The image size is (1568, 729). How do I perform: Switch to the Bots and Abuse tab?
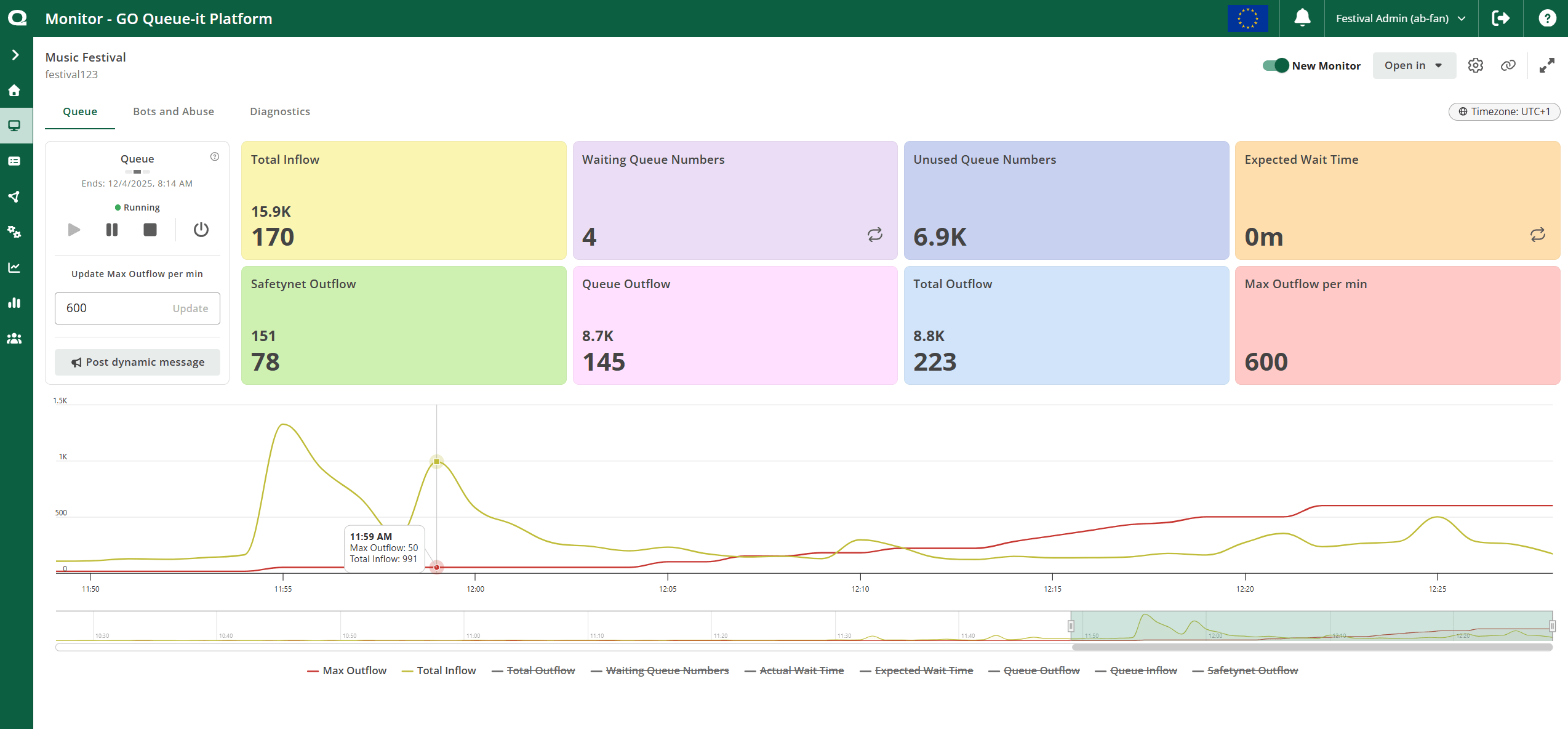(173, 111)
